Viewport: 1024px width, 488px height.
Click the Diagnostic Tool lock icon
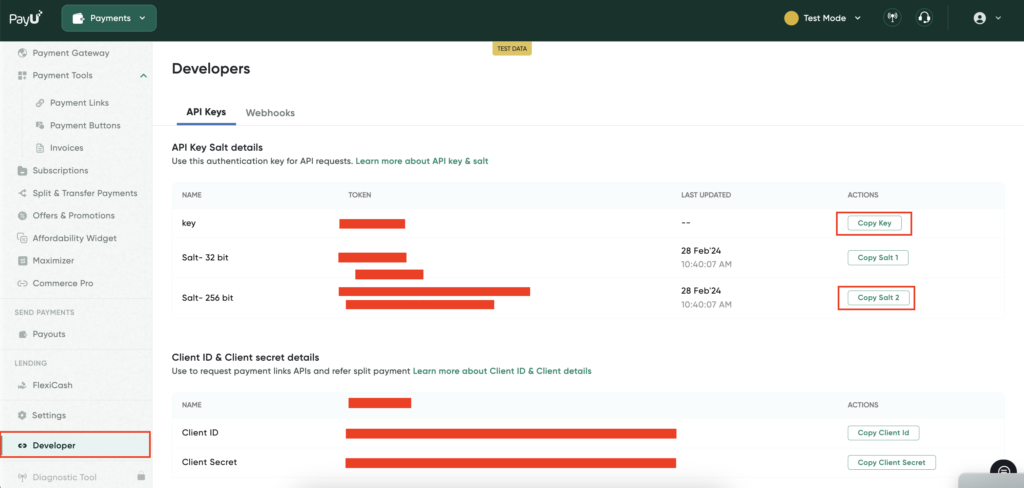(x=140, y=476)
